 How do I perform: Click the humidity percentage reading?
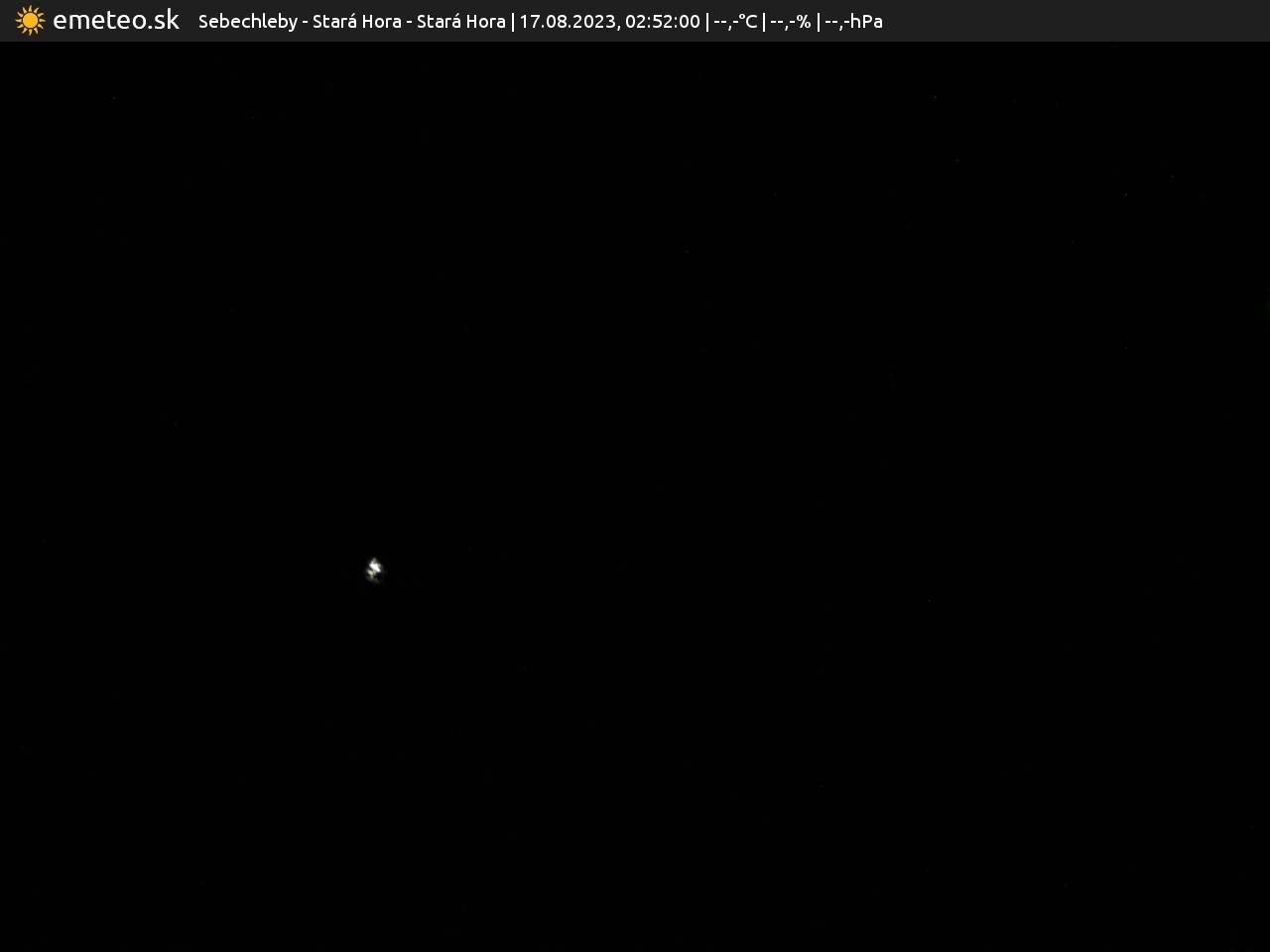click(791, 22)
